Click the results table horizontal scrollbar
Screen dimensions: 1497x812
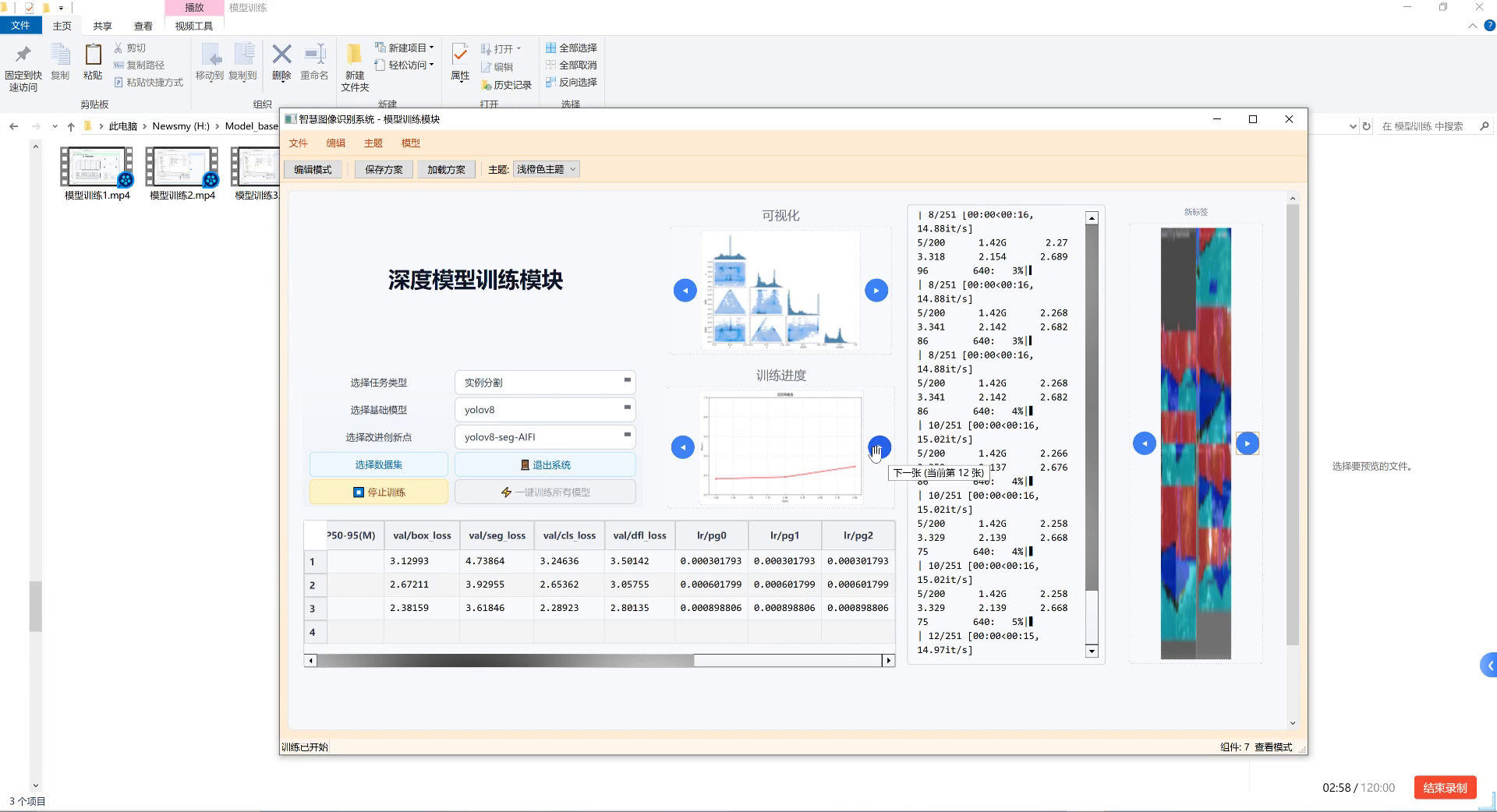tap(599, 661)
